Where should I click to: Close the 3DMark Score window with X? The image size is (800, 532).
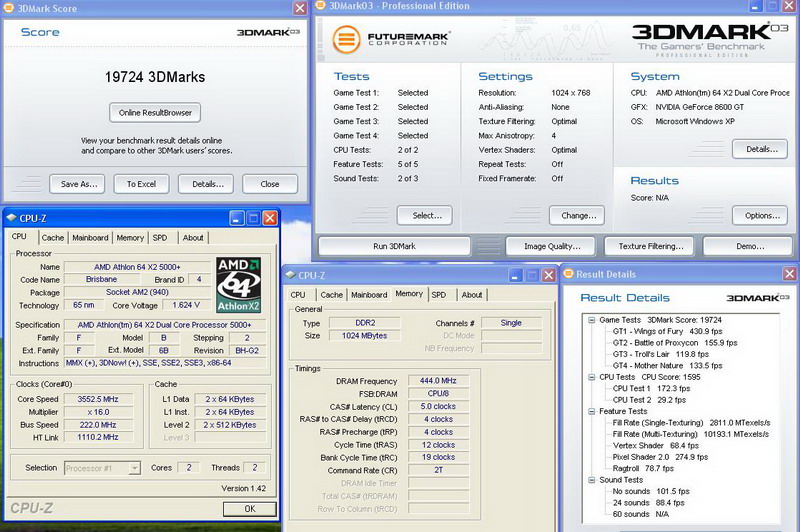300,8
